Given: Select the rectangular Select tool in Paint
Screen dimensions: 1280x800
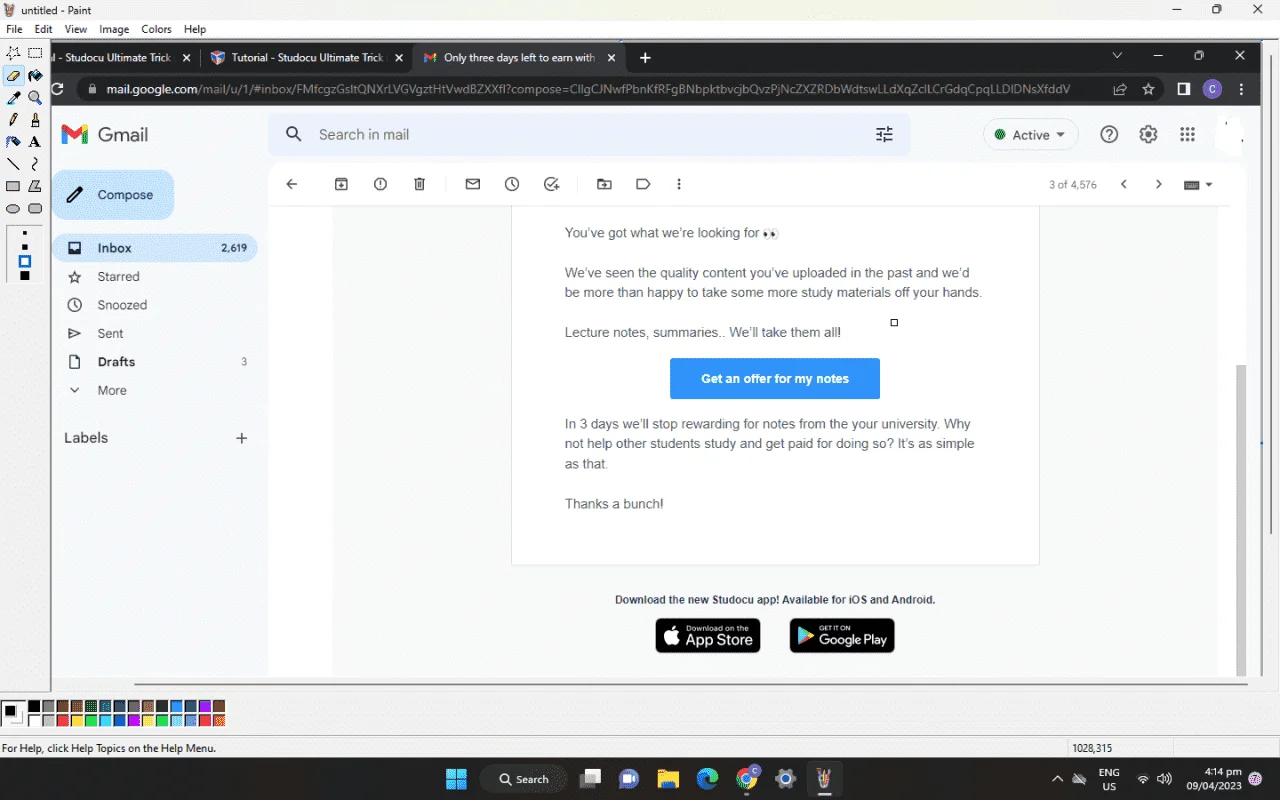Looking at the screenshot, I should point(35,53).
